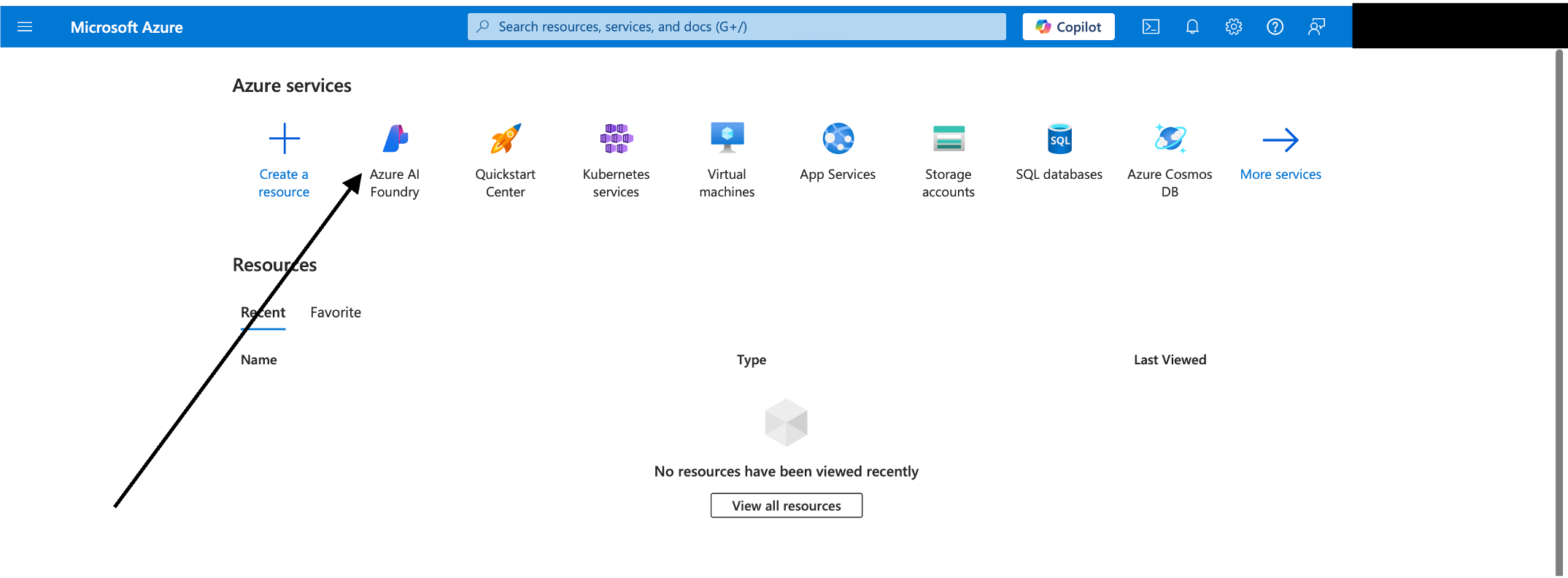Viewport: 1568px width, 578px height.
Task: Open Copilot from the top bar
Action: [x=1068, y=27]
